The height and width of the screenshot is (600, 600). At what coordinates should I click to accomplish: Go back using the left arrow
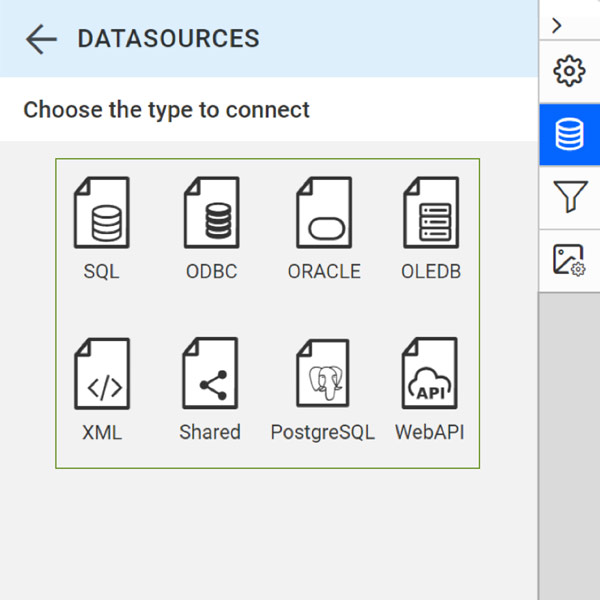[x=41, y=39]
